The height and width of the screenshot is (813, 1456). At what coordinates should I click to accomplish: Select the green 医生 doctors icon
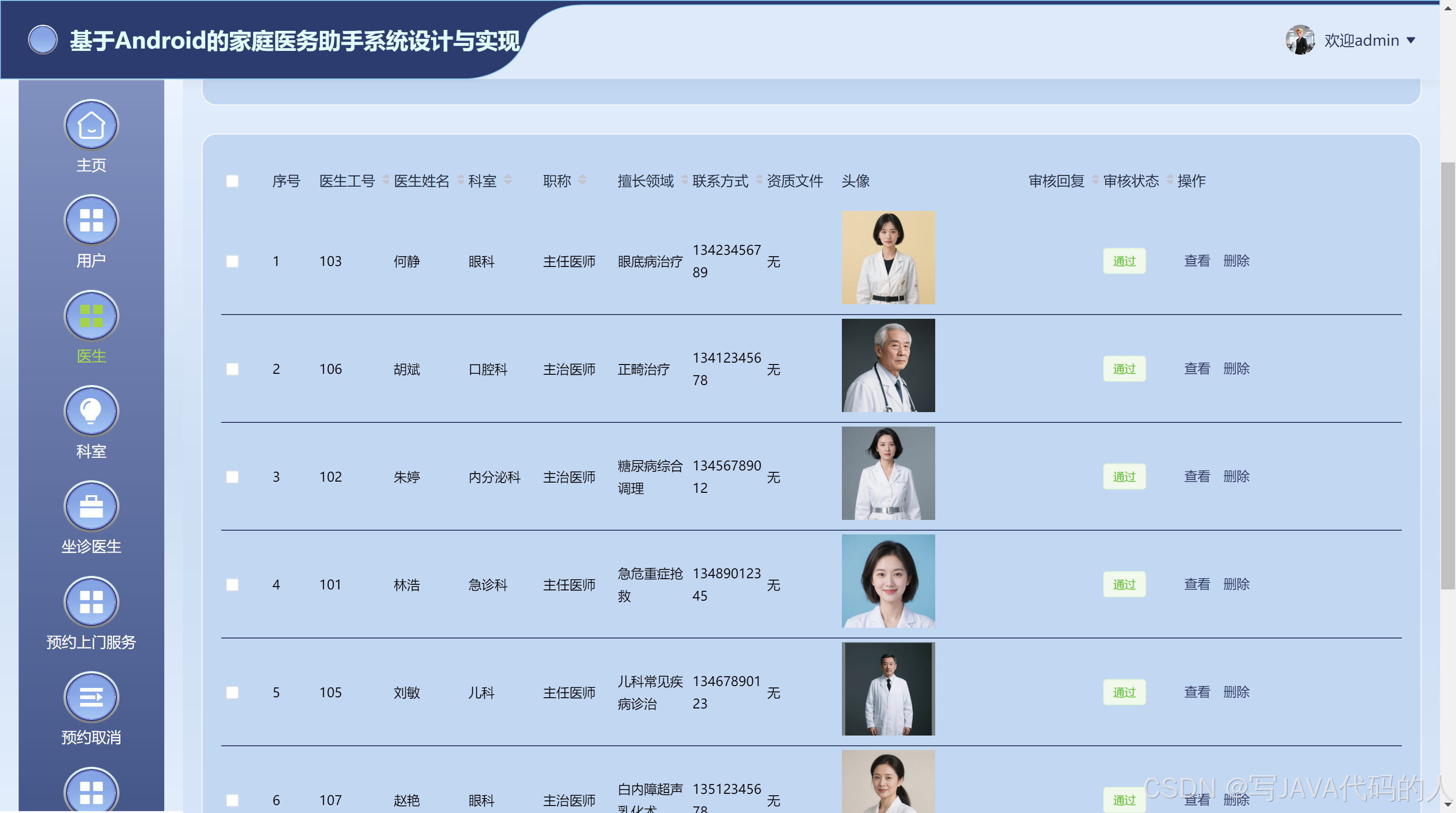91,316
